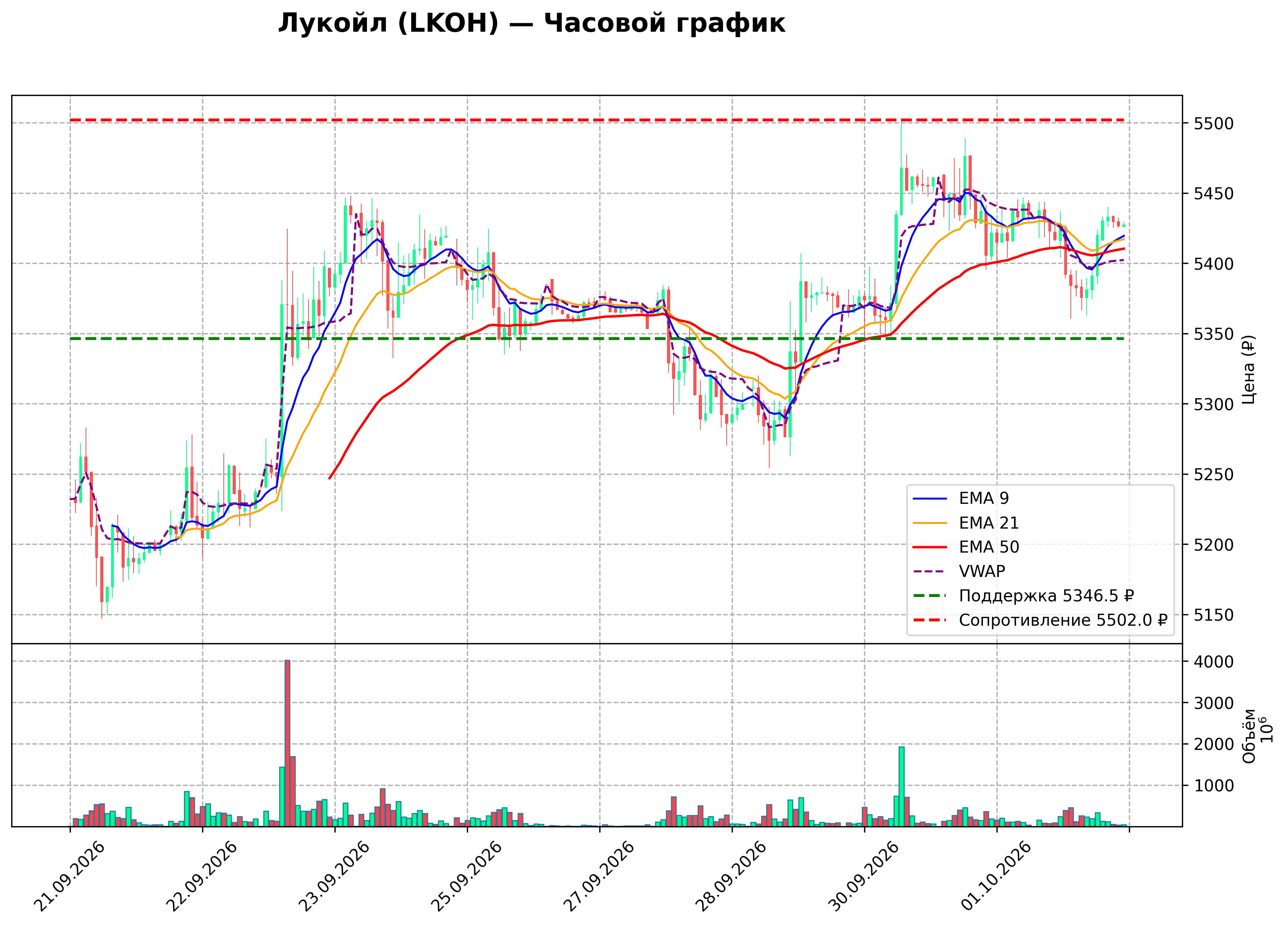Click the date label "27.09.2026"
Screen dimensions: 1288x926
click(599, 877)
